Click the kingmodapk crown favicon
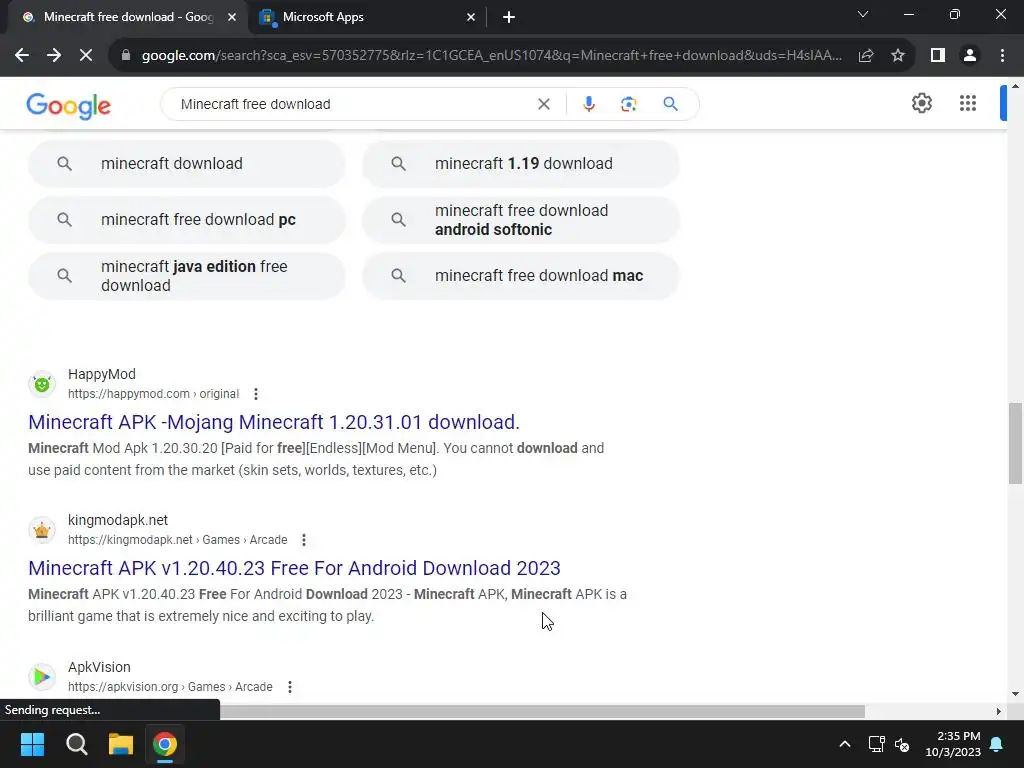Screen dimensions: 1024x768 coord(42,530)
